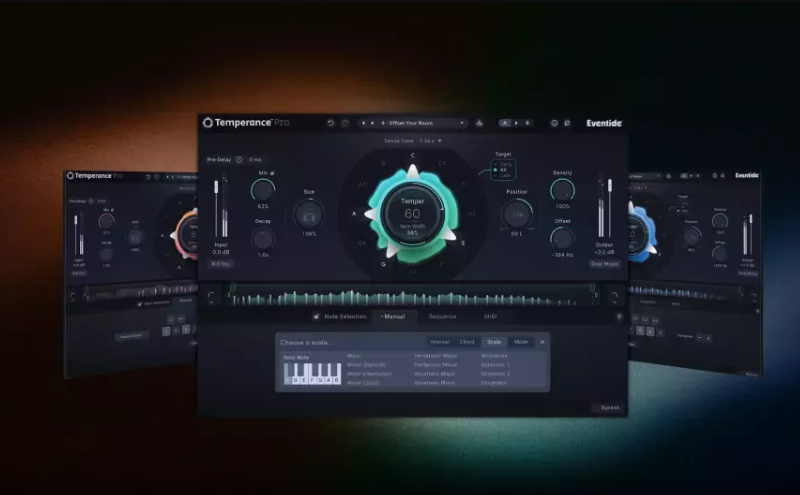Toggle the Kill Dry button
Image resolution: width=800 pixels, height=495 pixels.
pyautogui.click(x=221, y=264)
